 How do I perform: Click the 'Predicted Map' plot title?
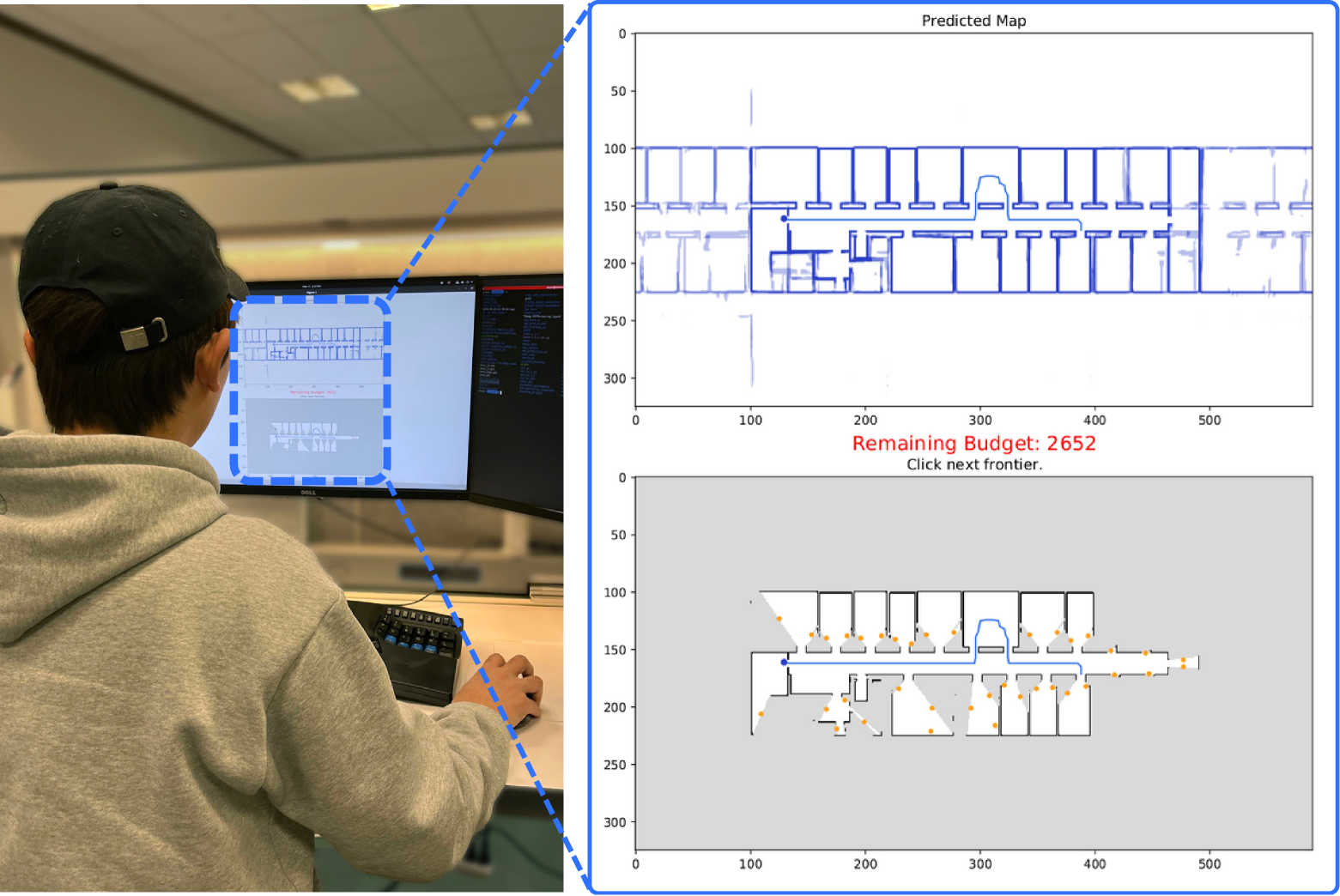click(x=973, y=21)
